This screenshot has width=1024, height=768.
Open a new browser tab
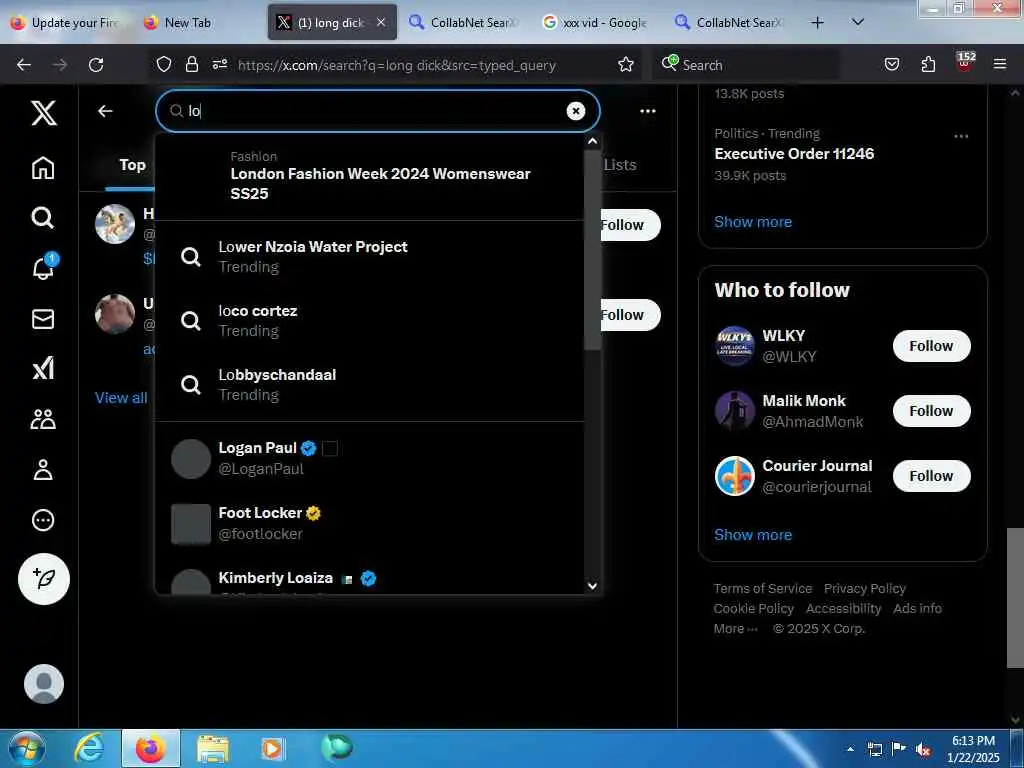(817, 23)
